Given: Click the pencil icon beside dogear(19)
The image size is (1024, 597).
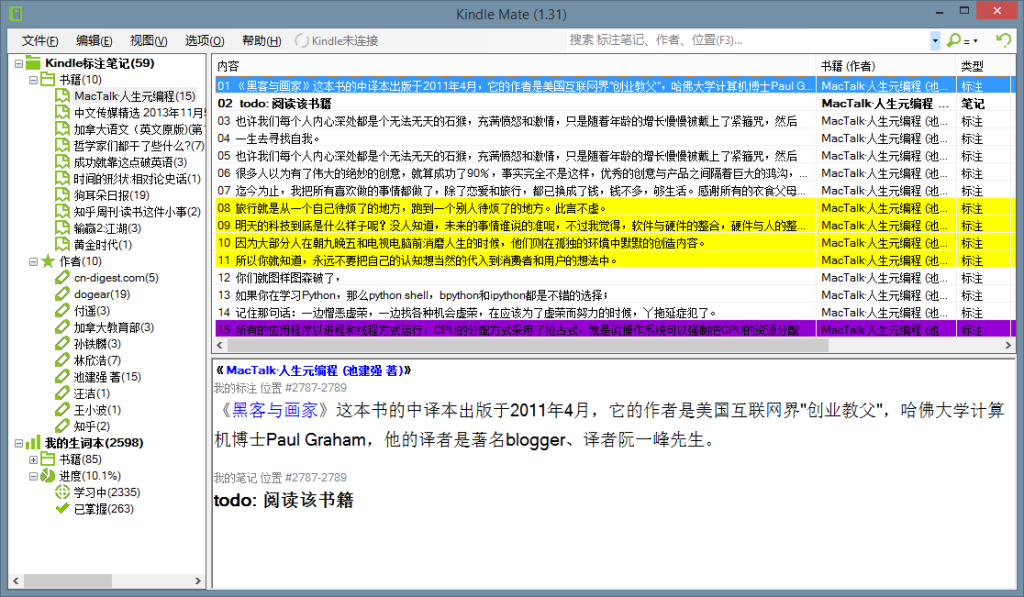Looking at the screenshot, I should (62, 294).
